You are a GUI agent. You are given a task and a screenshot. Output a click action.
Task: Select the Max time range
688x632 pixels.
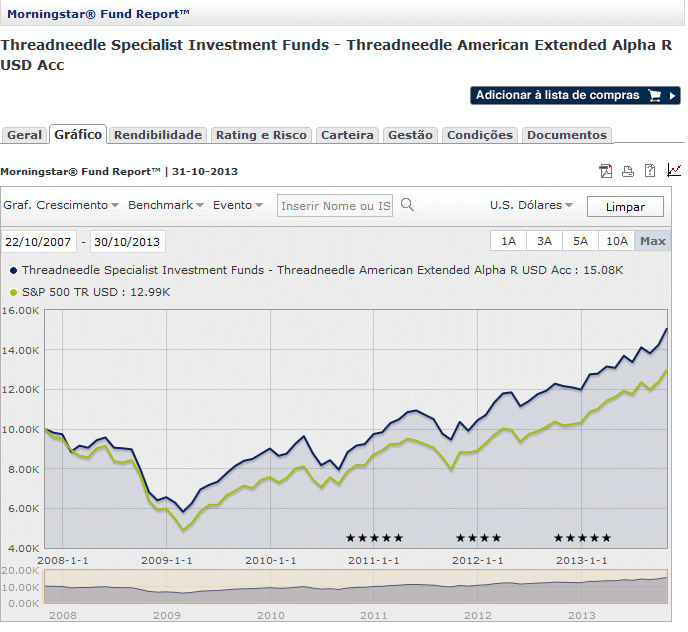tap(653, 241)
